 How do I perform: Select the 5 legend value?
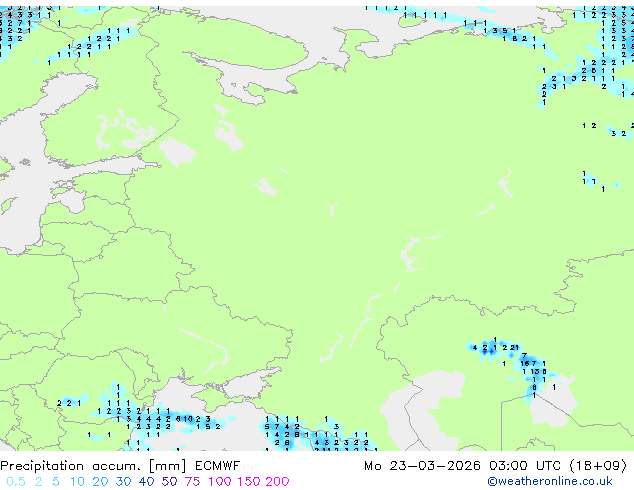coord(56,482)
